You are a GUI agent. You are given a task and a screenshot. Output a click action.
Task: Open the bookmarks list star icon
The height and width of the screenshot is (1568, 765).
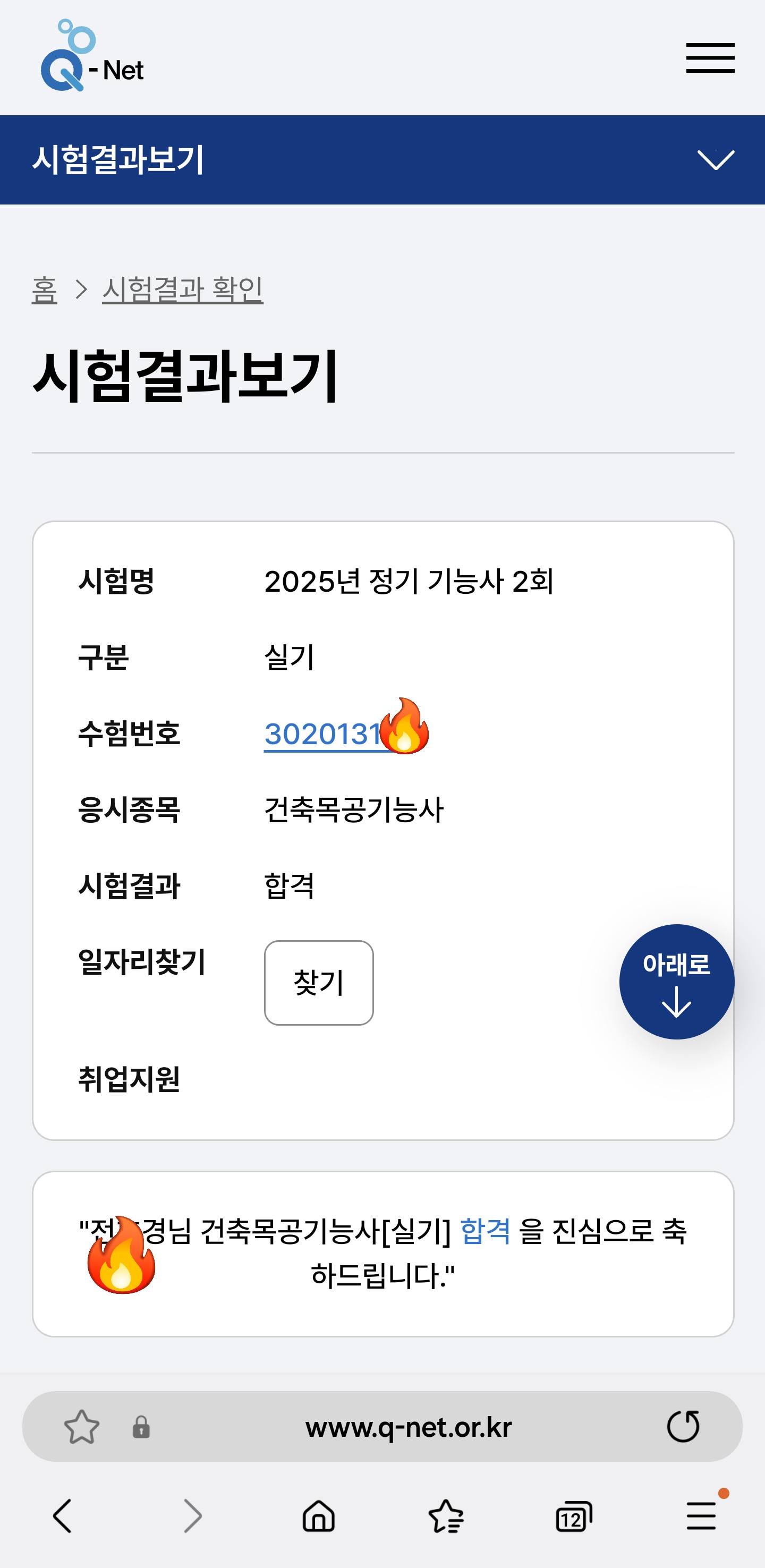click(x=446, y=1515)
